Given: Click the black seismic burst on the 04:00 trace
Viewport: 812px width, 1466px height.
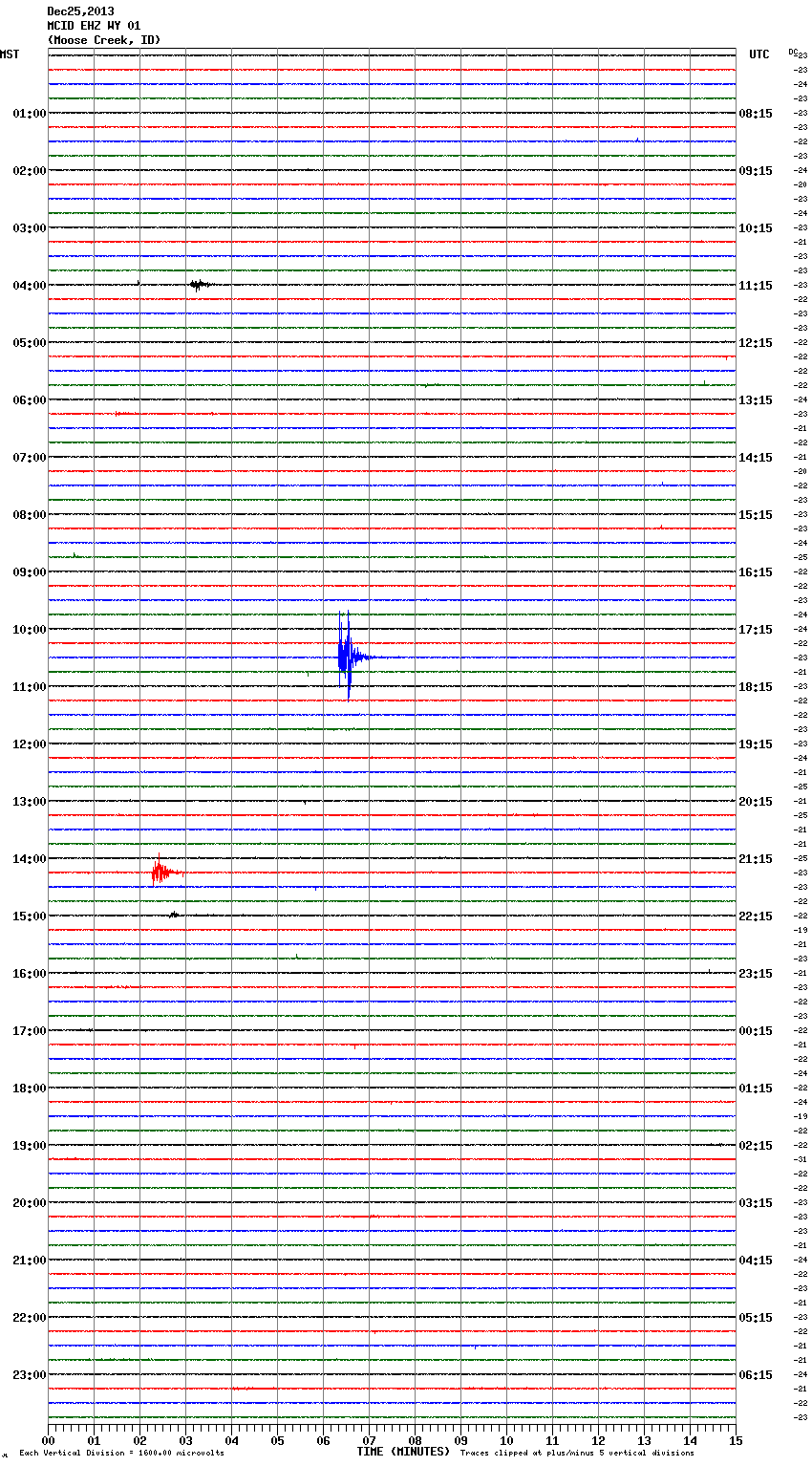Looking at the screenshot, I should tap(201, 284).
